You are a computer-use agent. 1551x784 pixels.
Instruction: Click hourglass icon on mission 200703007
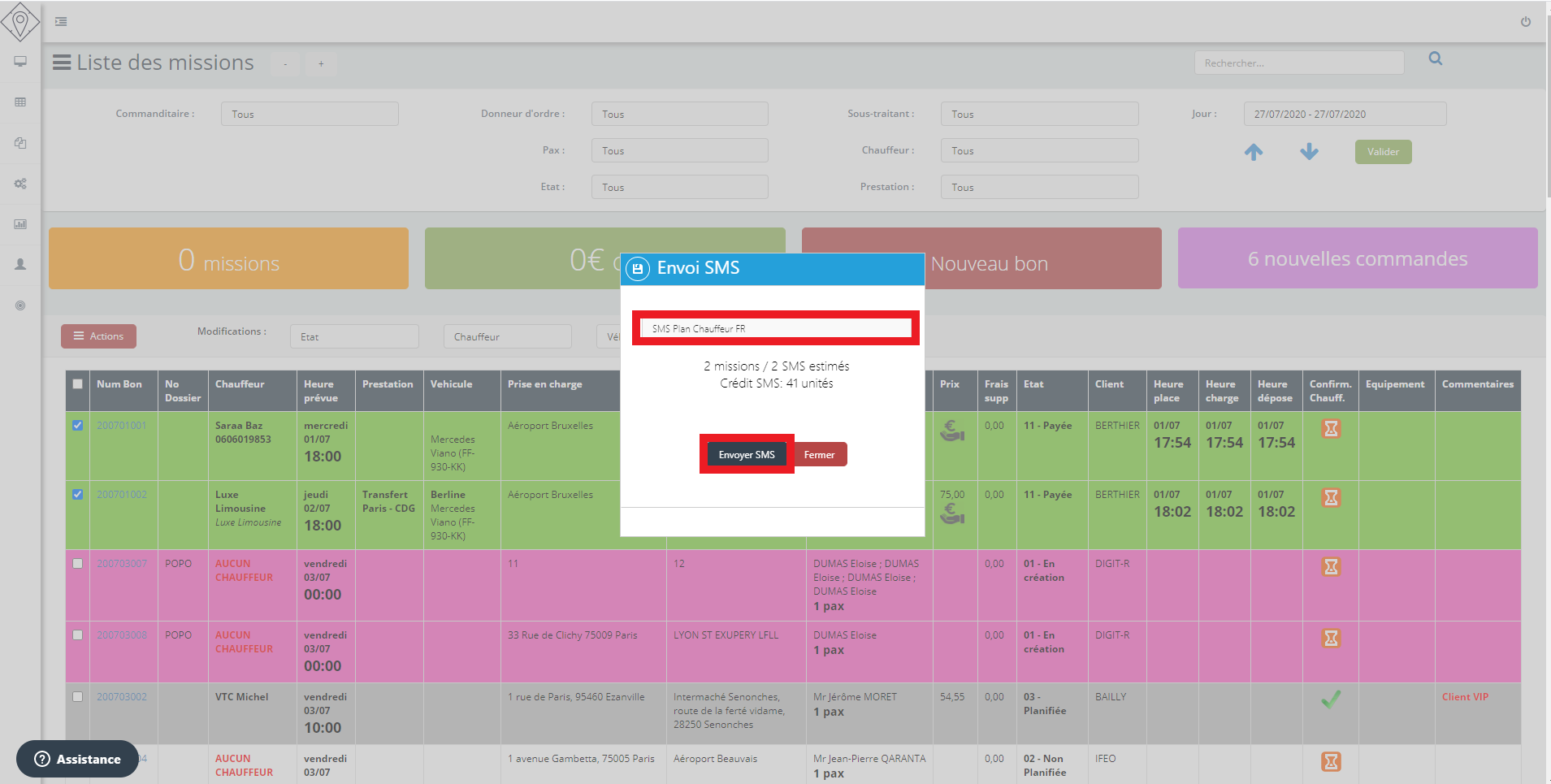(x=1330, y=566)
